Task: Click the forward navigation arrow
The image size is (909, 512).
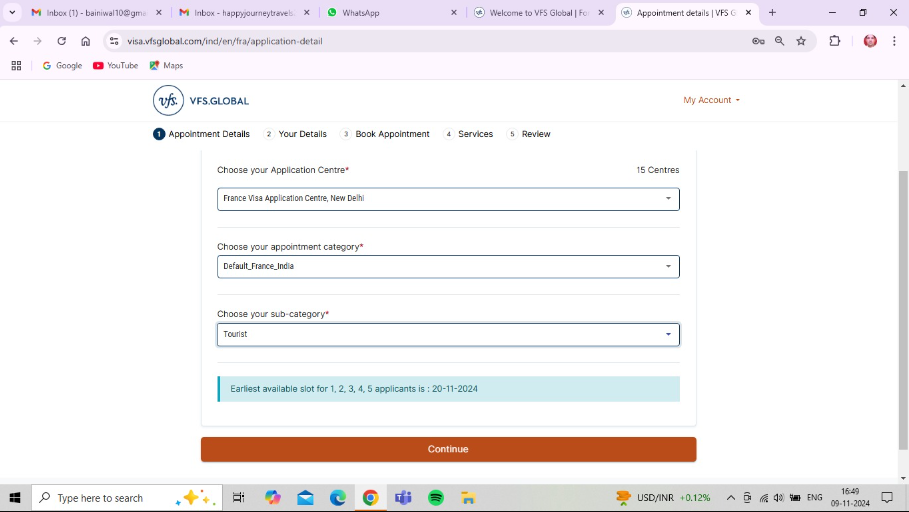Action: pos(38,41)
